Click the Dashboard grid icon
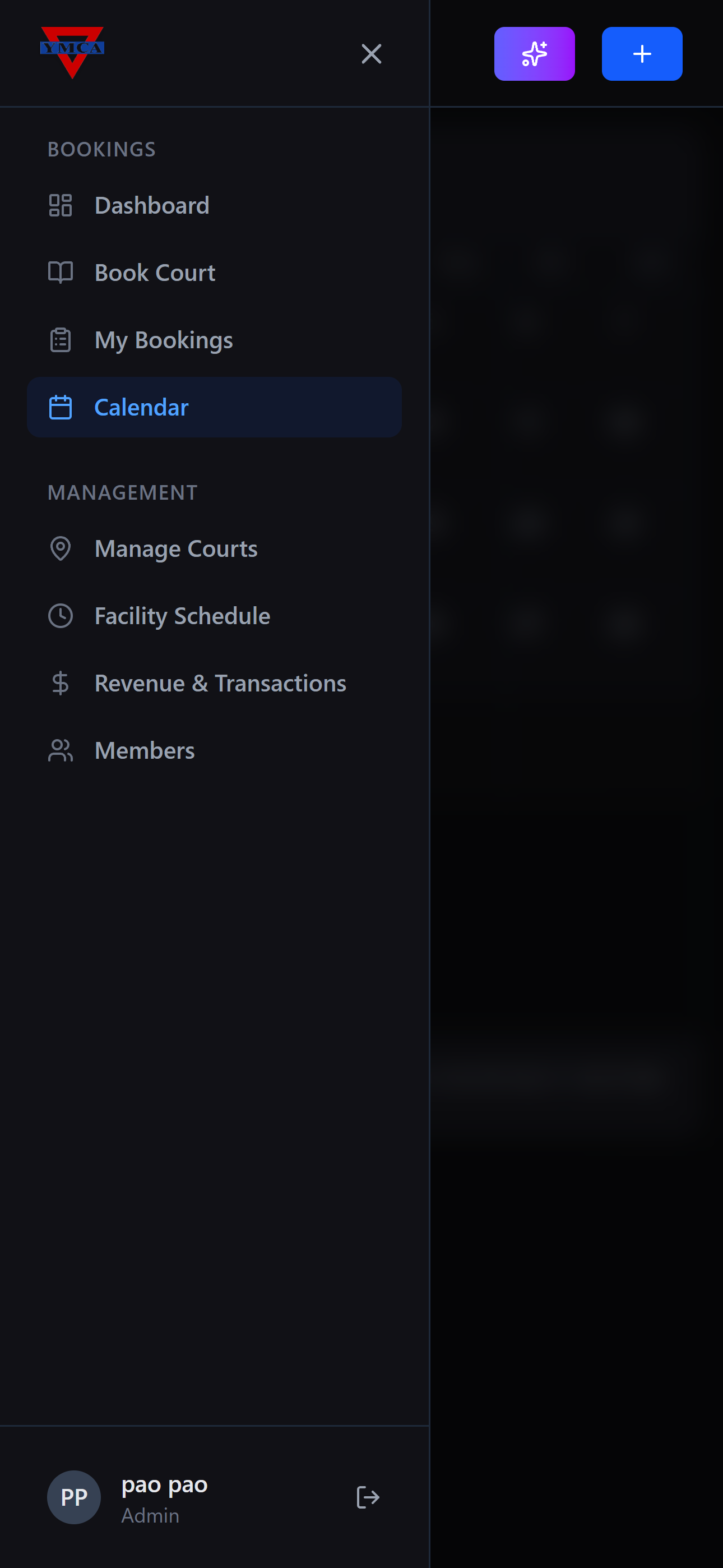 pyautogui.click(x=61, y=206)
